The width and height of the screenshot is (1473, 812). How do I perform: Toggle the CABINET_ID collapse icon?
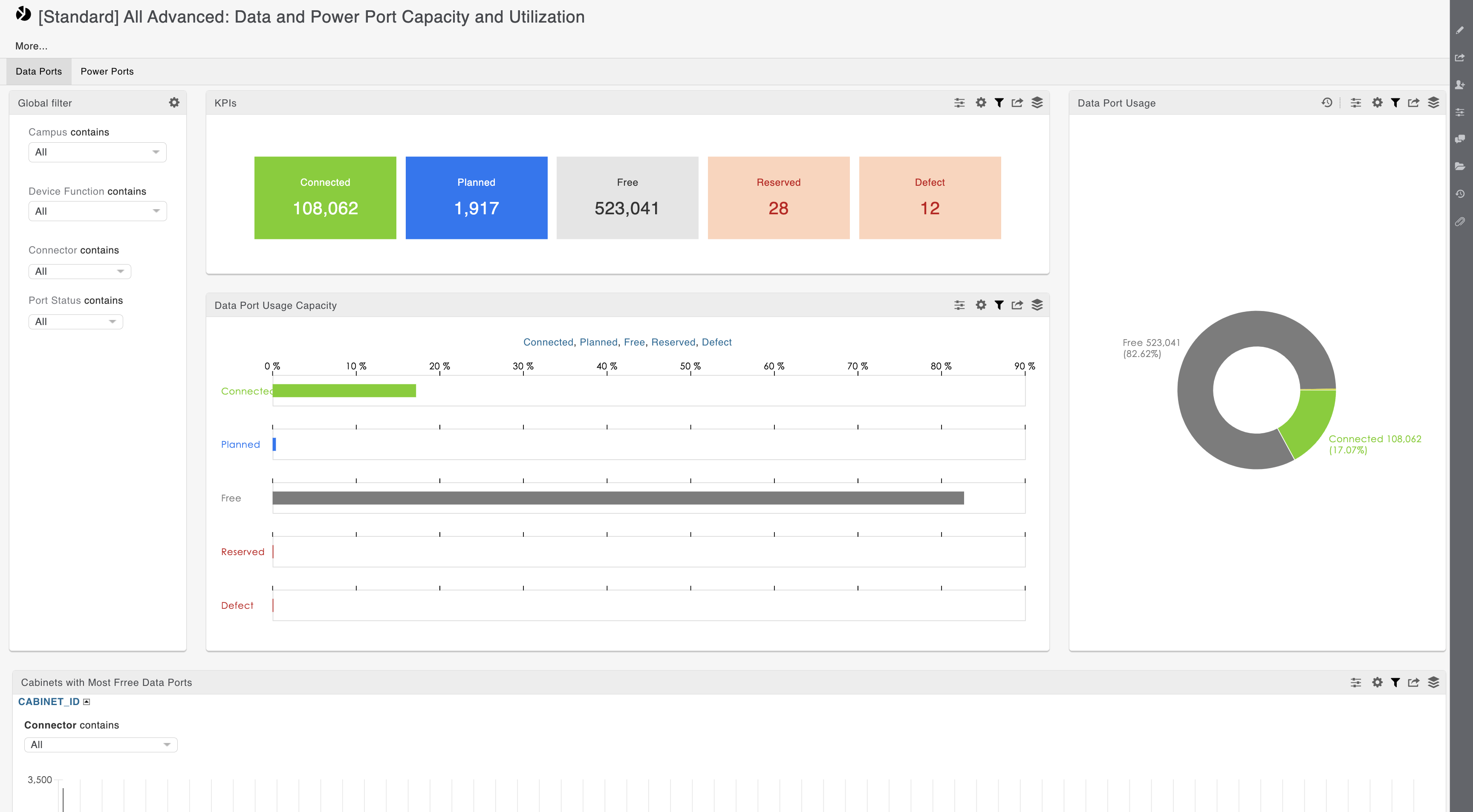point(87,702)
